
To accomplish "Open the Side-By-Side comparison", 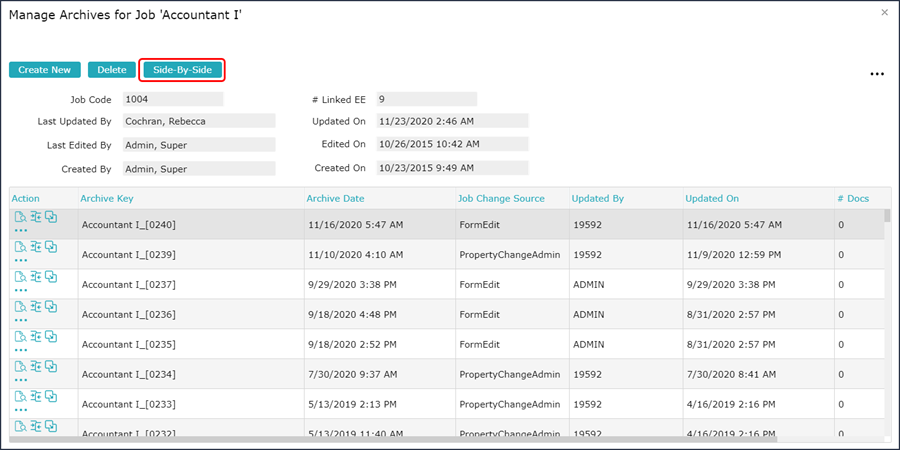I will pyautogui.click(x=182, y=70).
